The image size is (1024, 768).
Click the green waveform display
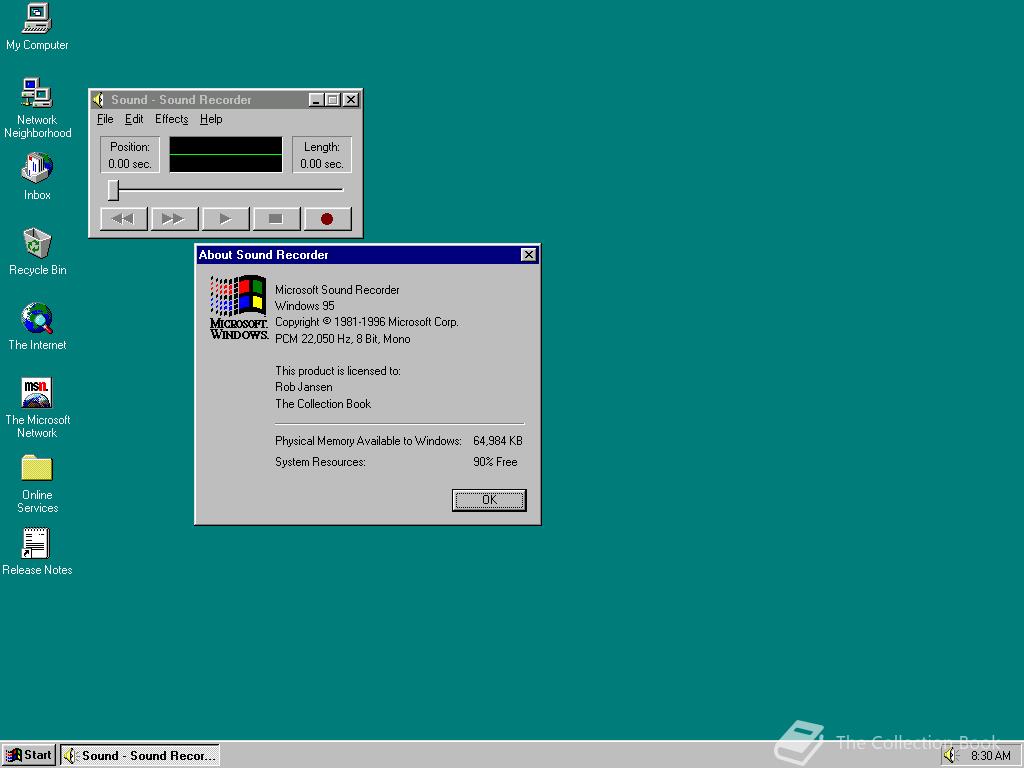pos(226,155)
